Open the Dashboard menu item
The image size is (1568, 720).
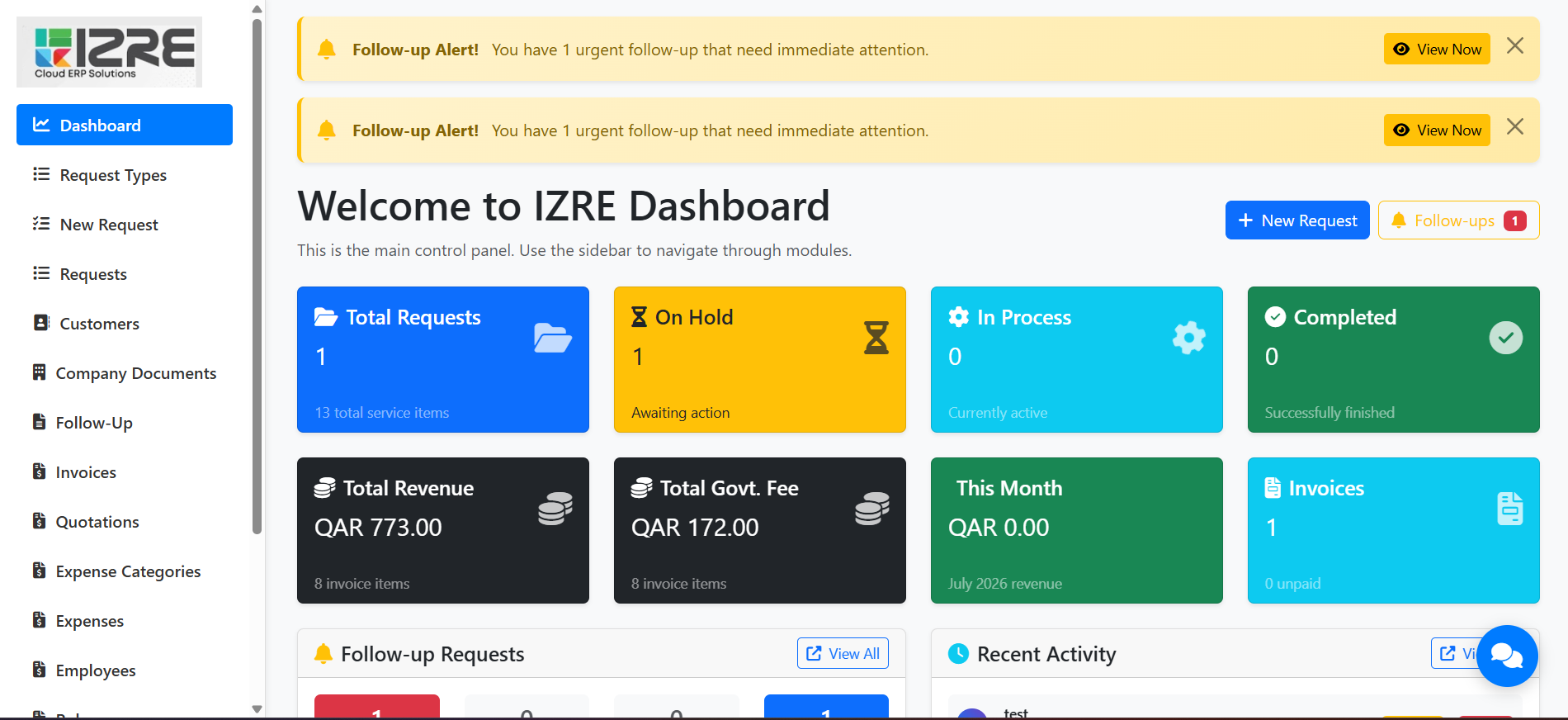click(125, 125)
